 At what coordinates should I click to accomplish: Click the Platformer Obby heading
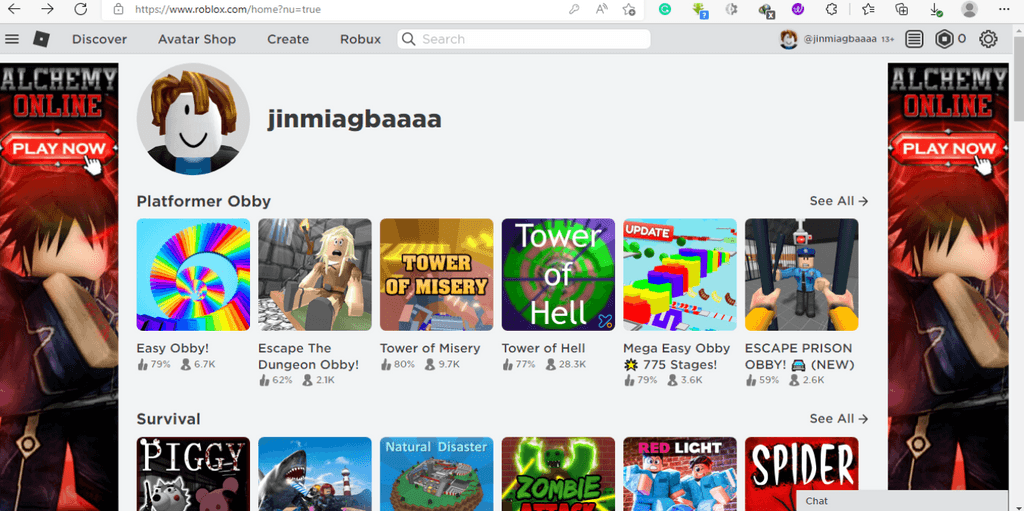coord(204,201)
